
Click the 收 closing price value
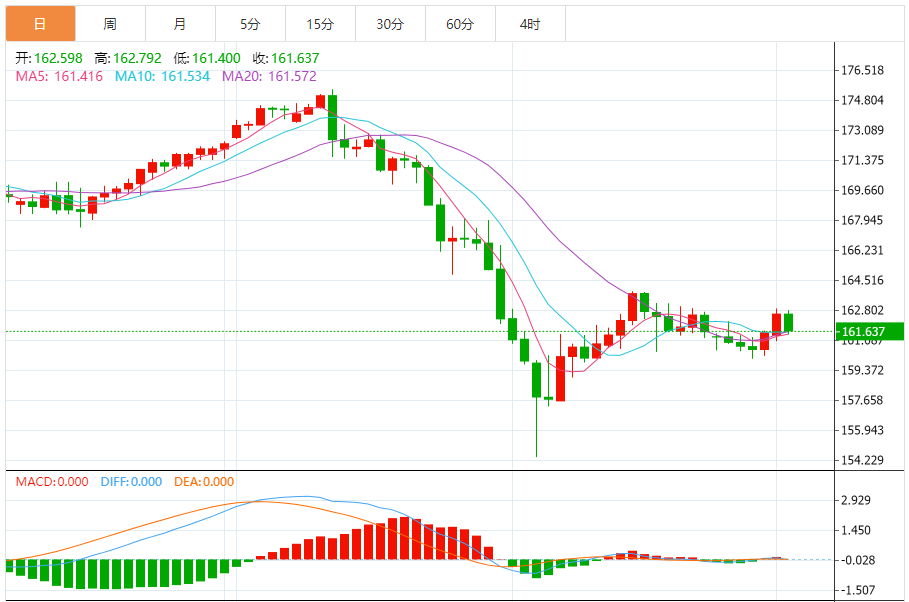click(x=295, y=58)
